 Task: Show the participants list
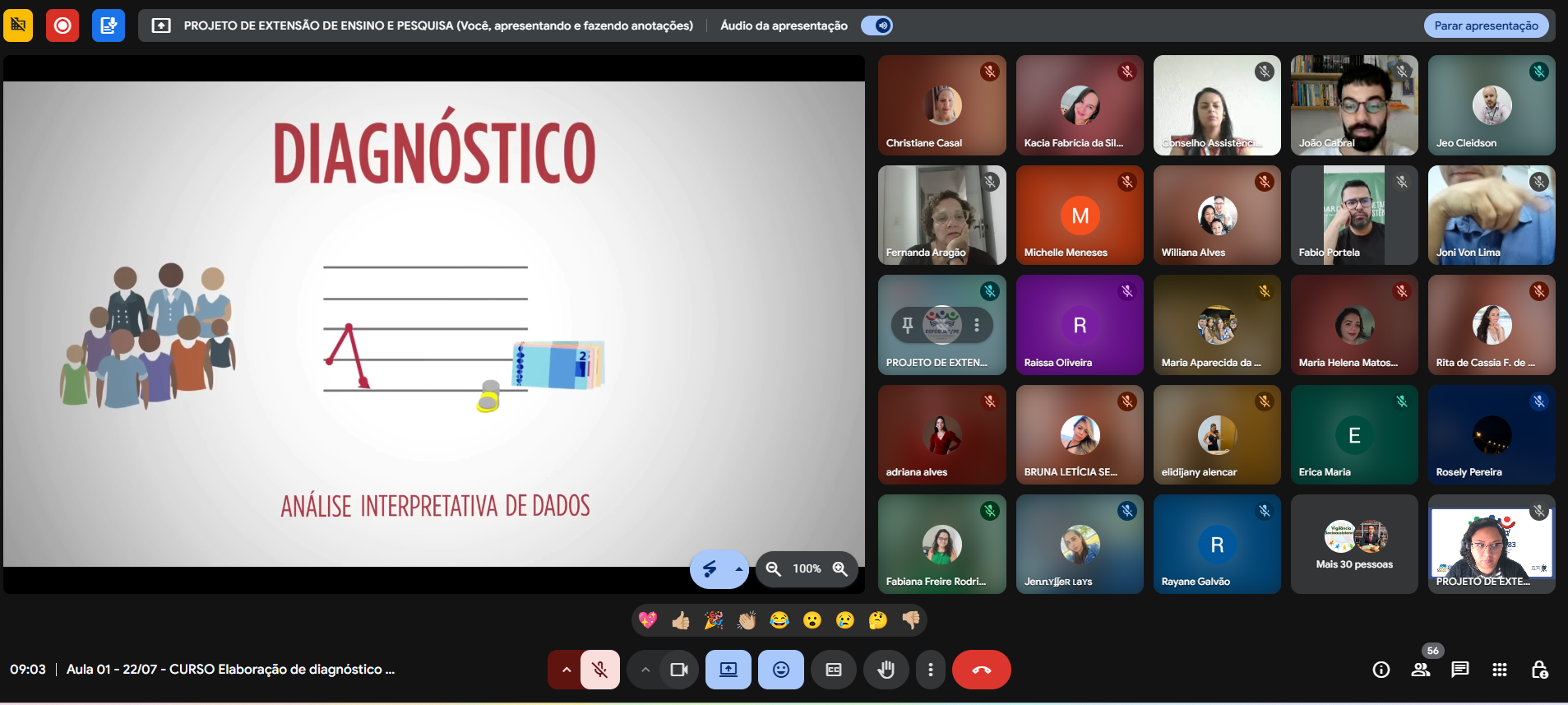[x=1421, y=670]
